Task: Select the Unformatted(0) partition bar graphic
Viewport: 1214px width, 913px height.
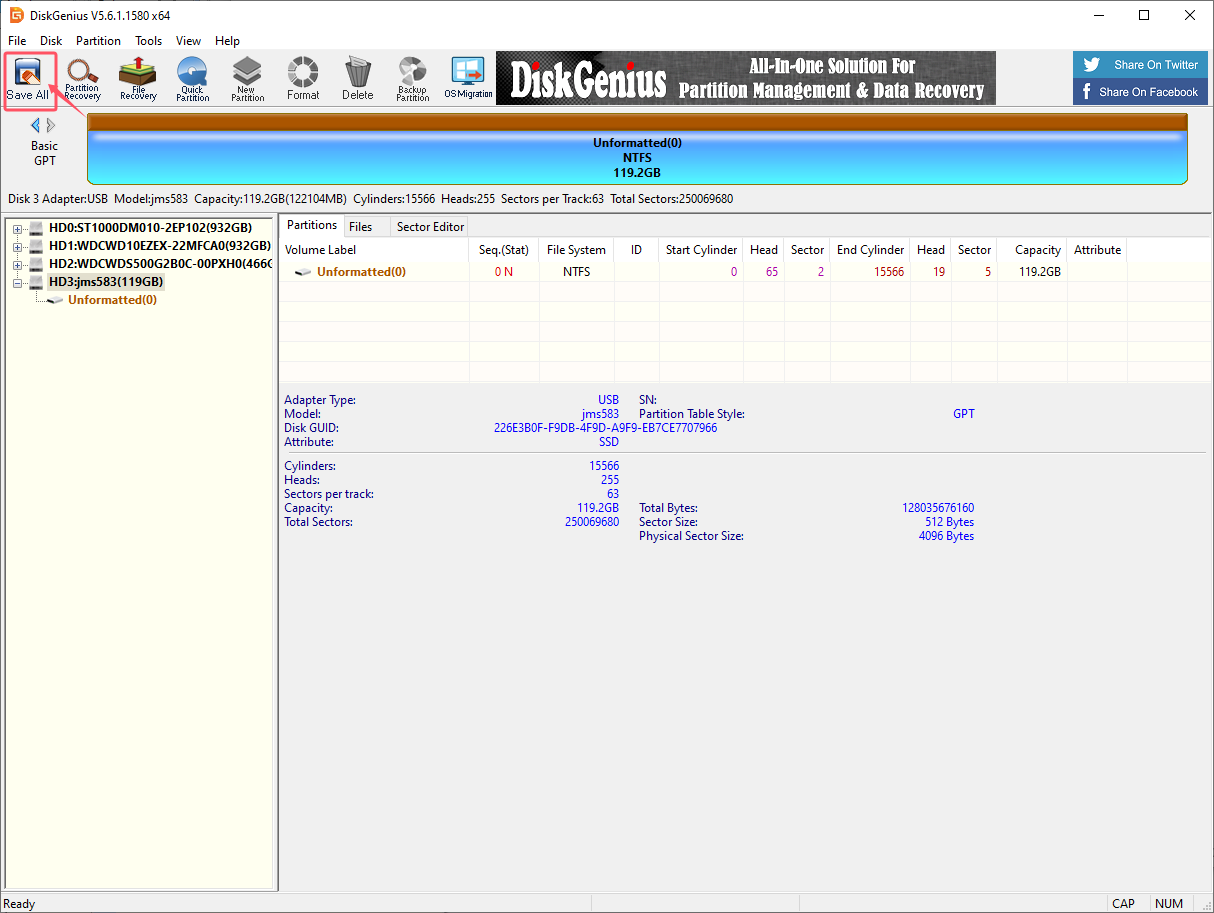Action: pyautogui.click(x=637, y=157)
